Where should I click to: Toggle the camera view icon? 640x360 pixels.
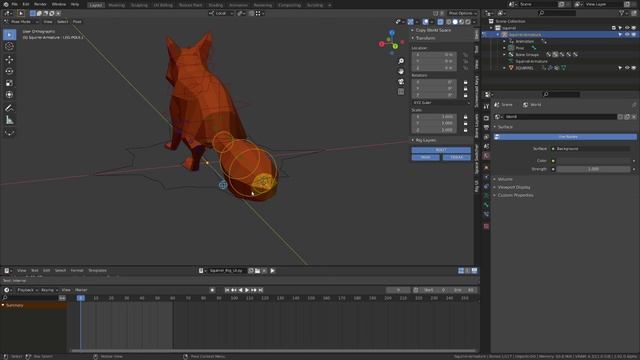click(x=401, y=81)
